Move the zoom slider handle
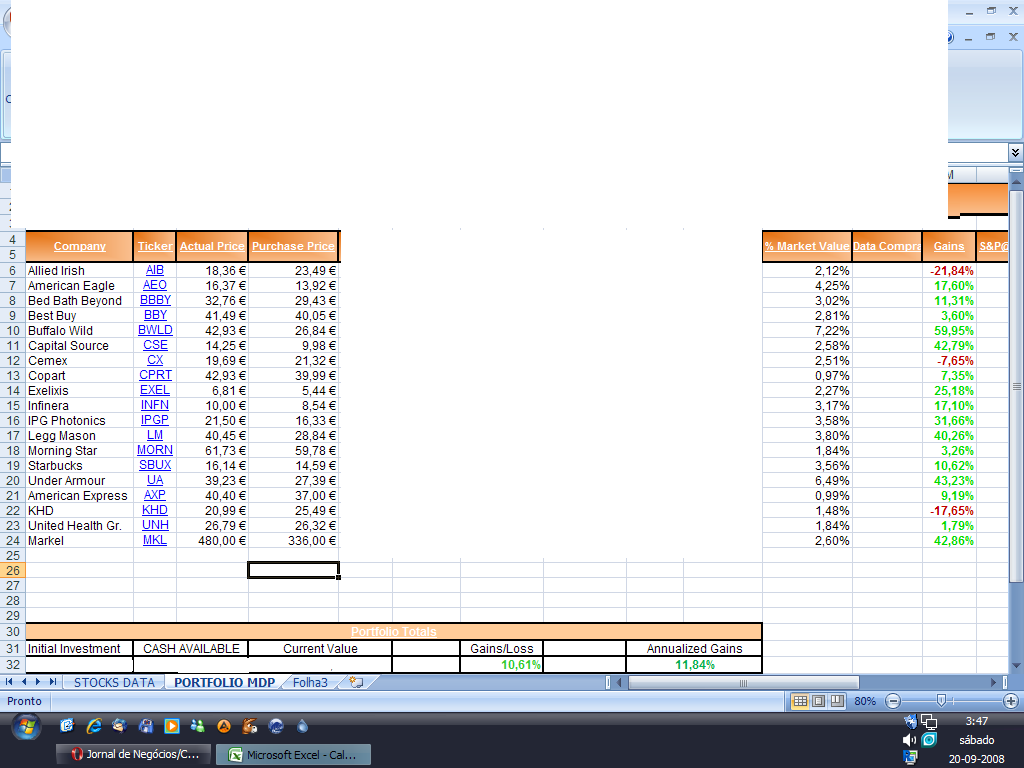This screenshot has height=768, width=1024. click(x=941, y=701)
